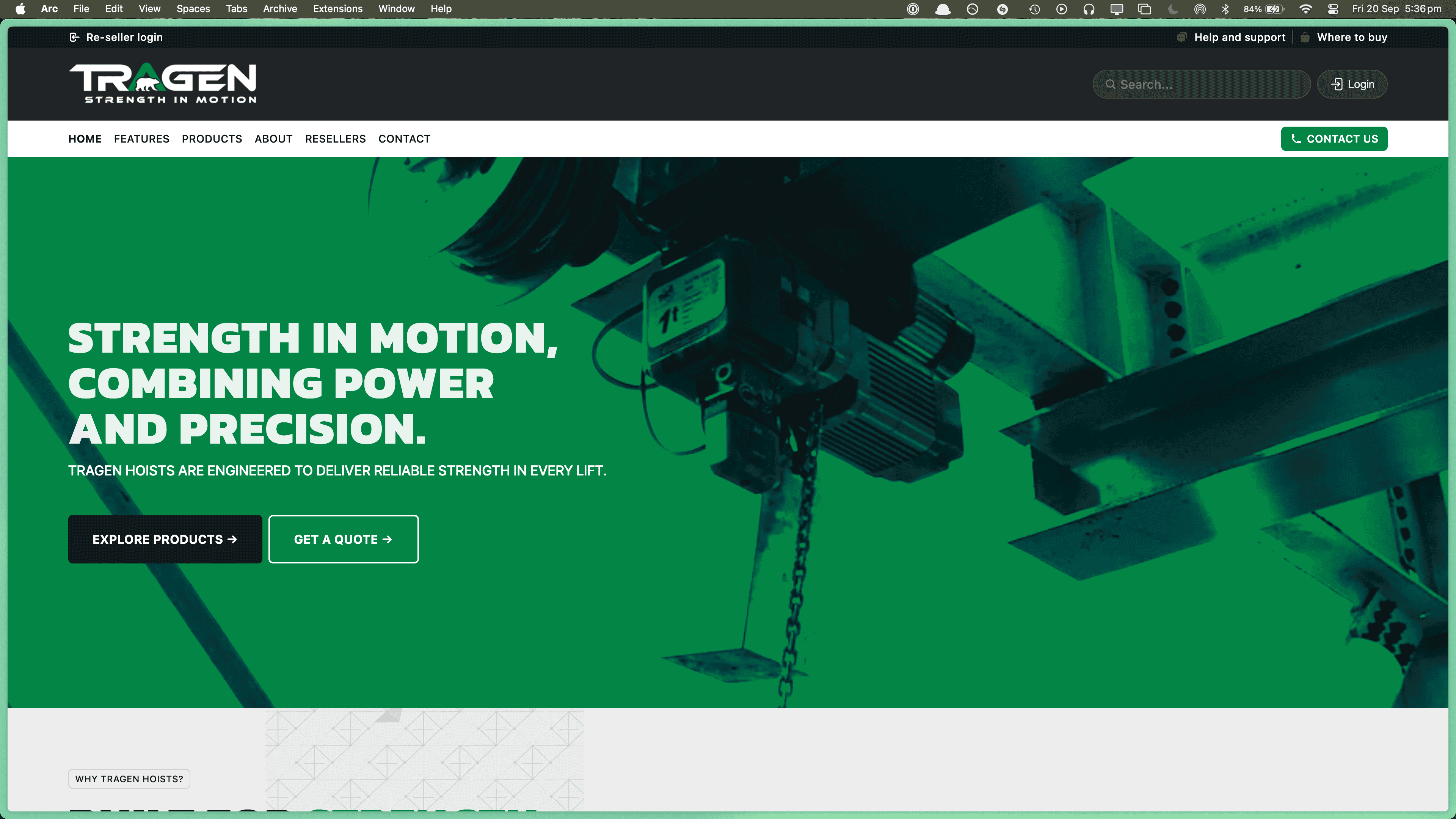This screenshot has width=1456, height=819.
Task: Open the Edit menu
Action: pyautogui.click(x=114, y=8)
